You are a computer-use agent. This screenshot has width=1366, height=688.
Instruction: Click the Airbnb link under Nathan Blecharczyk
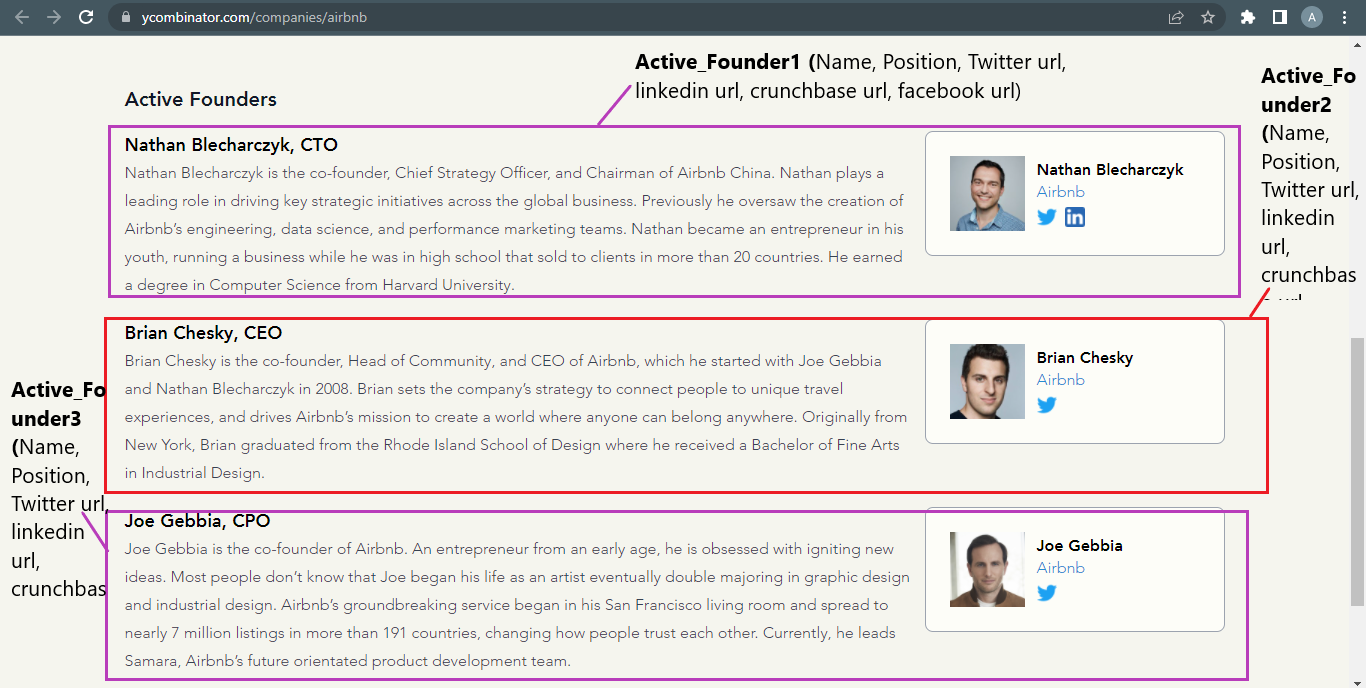point(1061,192)
